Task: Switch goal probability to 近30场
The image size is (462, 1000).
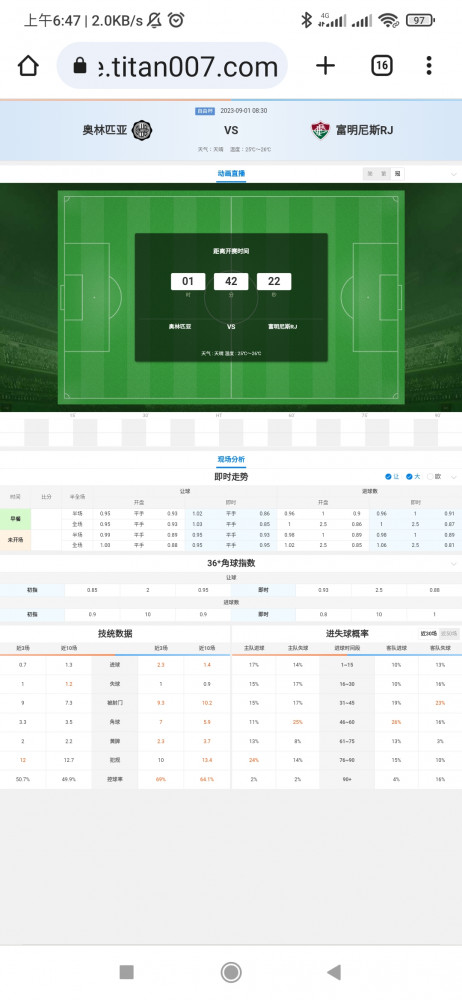Action: pyautogui.click(x=428, y=634)
